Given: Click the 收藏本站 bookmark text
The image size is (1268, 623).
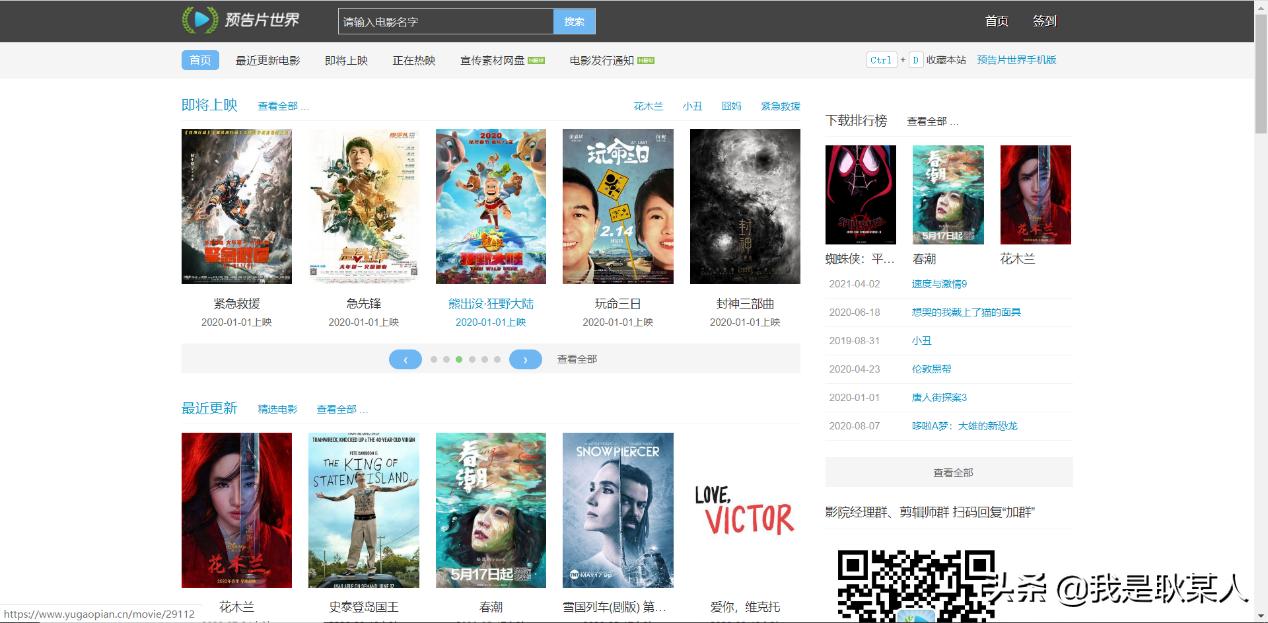Looking at the screenshot, I should [x=946, y=60].
